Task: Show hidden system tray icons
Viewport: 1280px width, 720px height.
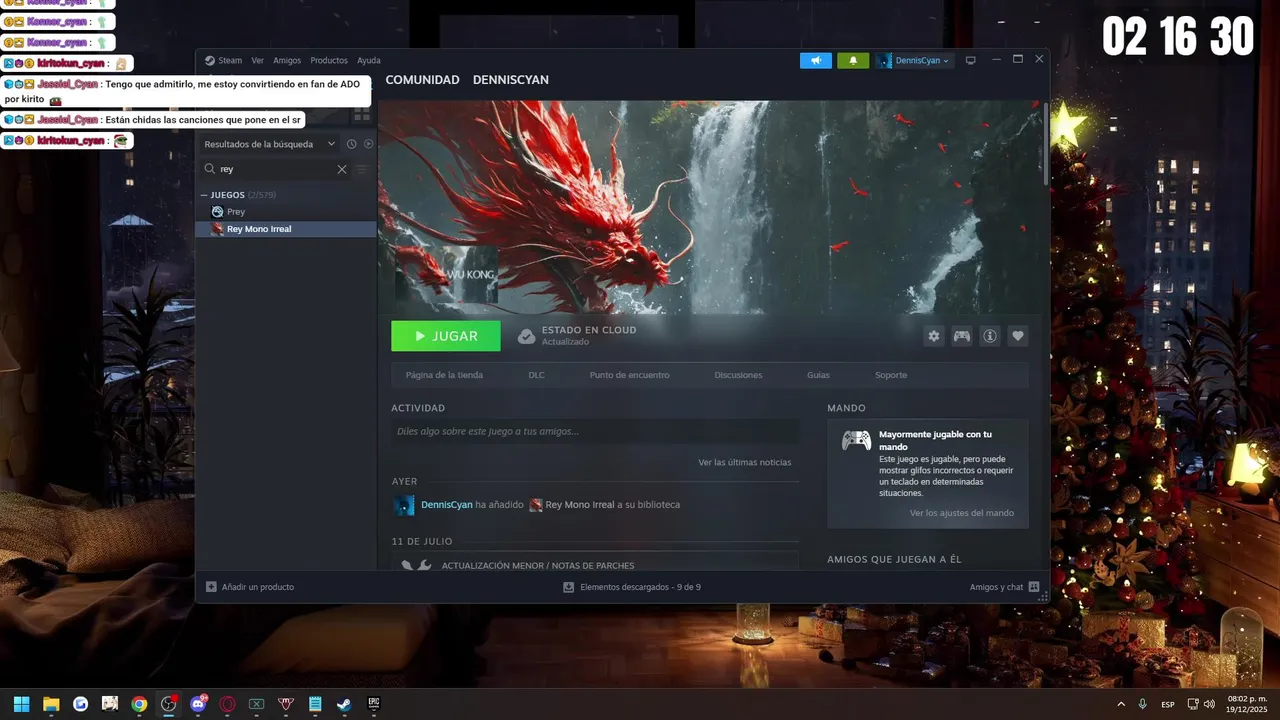Action: point(1120,704)
